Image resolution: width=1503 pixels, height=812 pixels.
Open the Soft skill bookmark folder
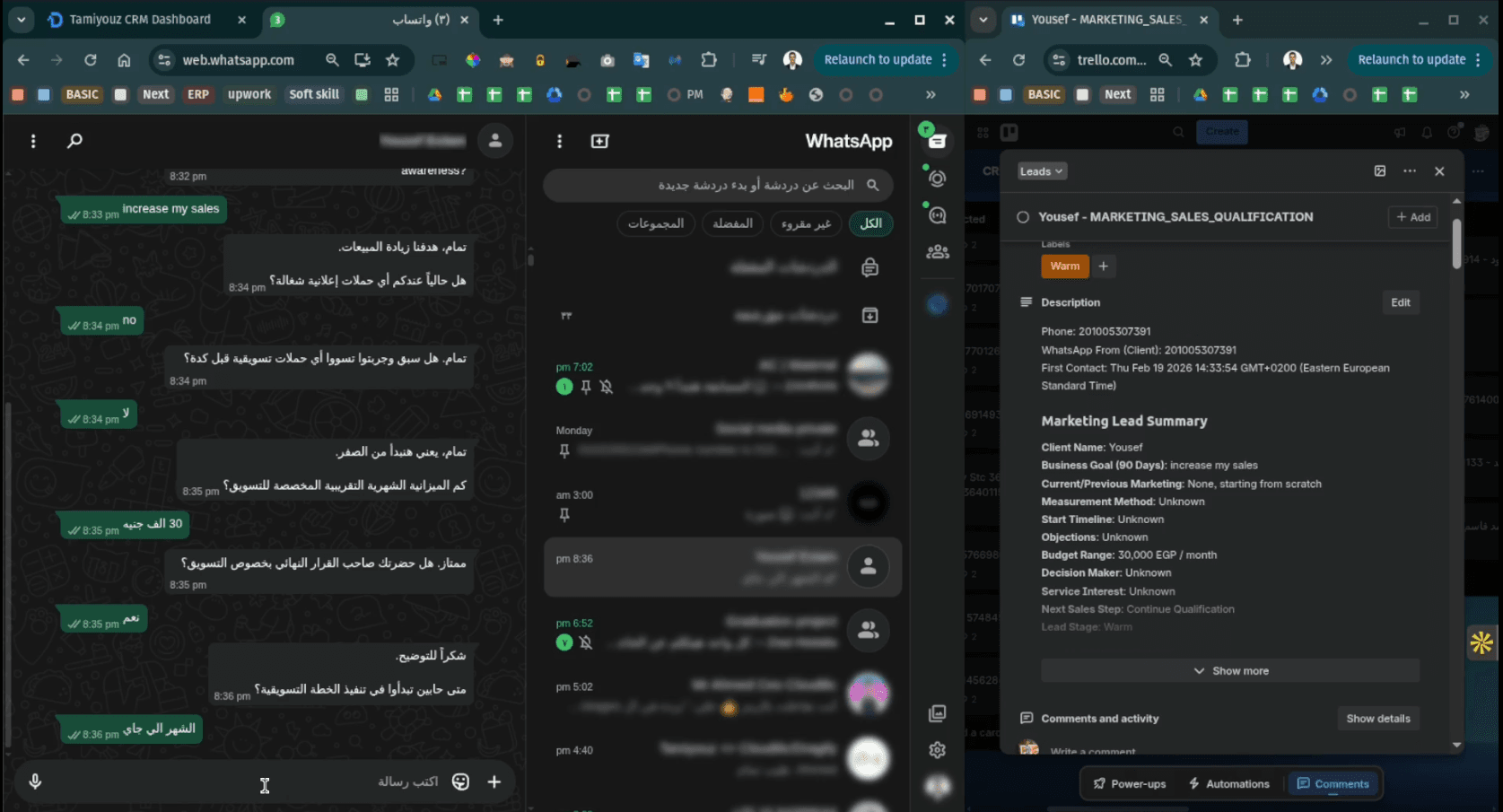[314, 94]
